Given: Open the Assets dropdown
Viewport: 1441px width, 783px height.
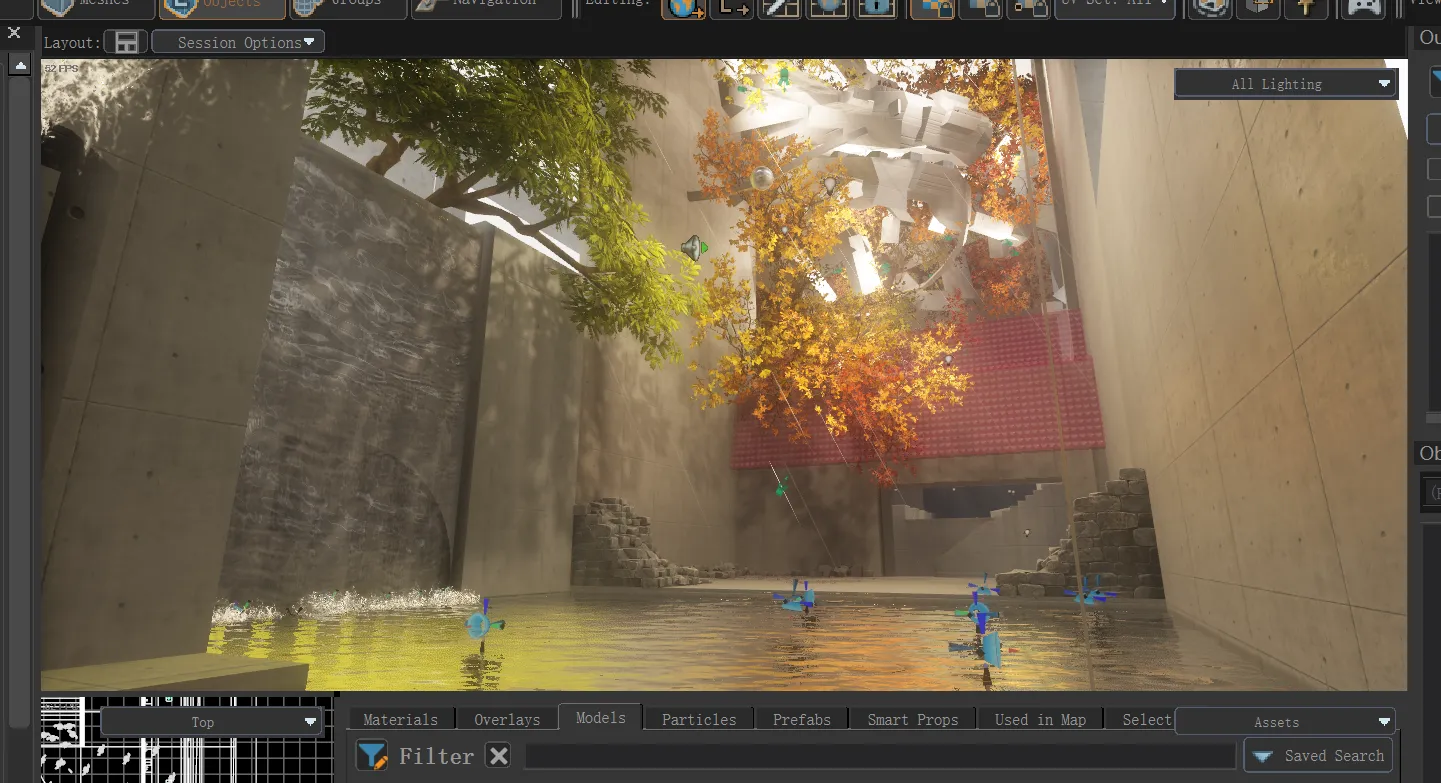Looking at the screenshot, I should [x=1286, y=721].
